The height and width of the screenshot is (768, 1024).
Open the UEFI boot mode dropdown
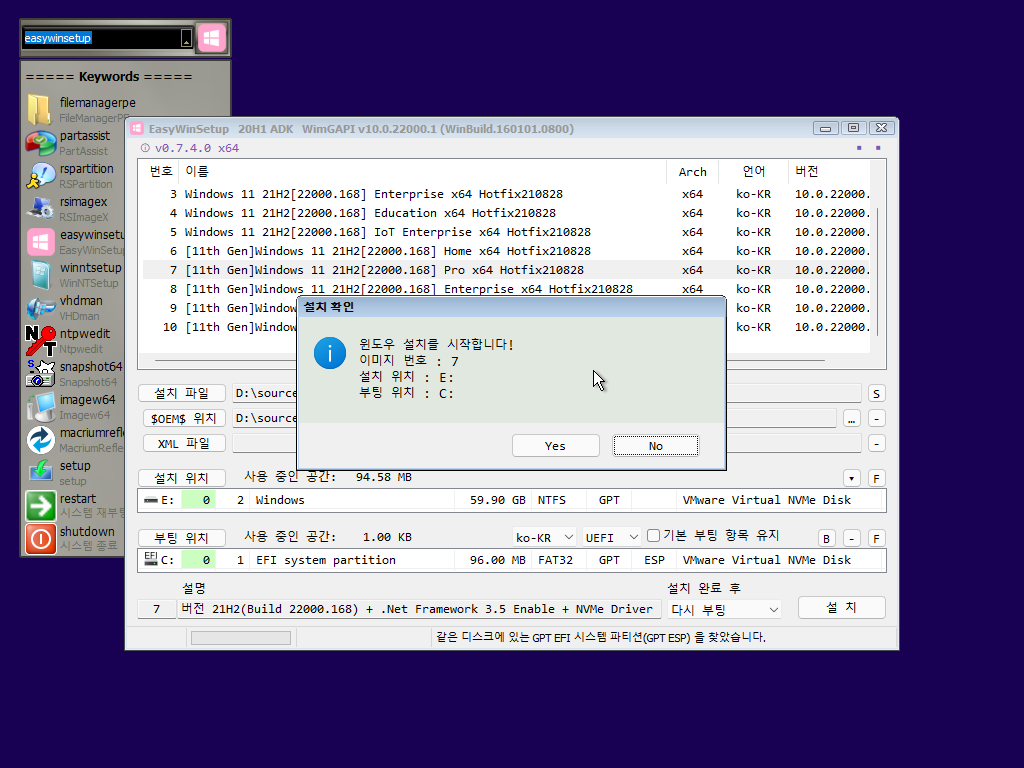[611, 537]
